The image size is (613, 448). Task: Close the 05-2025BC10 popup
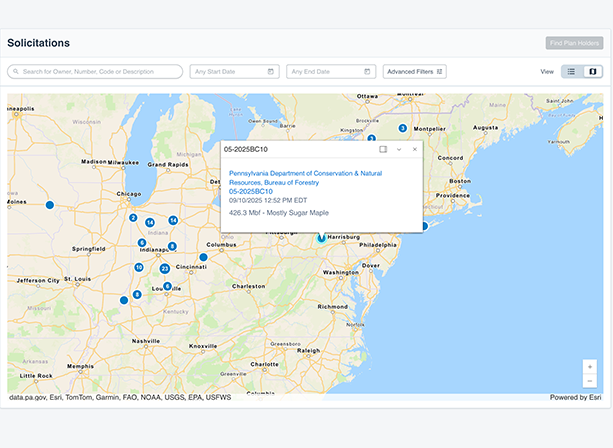[415, 149]
